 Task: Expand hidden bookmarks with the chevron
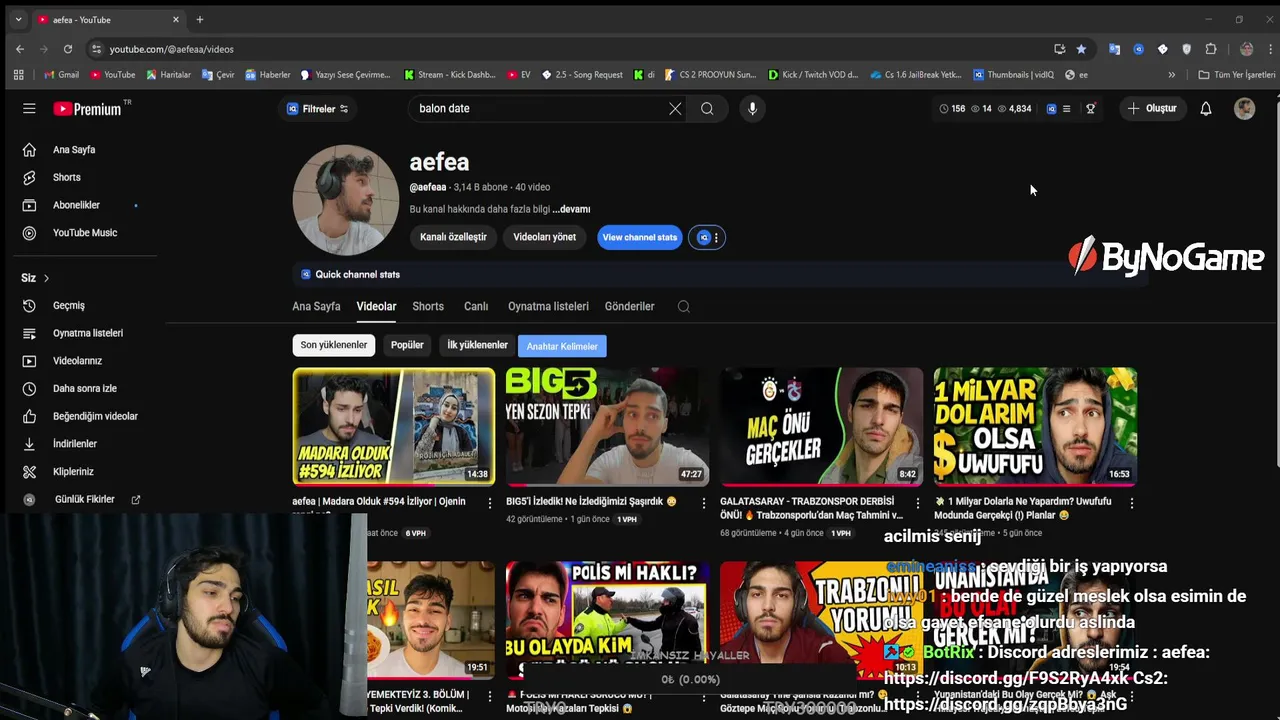point(1172,74)
